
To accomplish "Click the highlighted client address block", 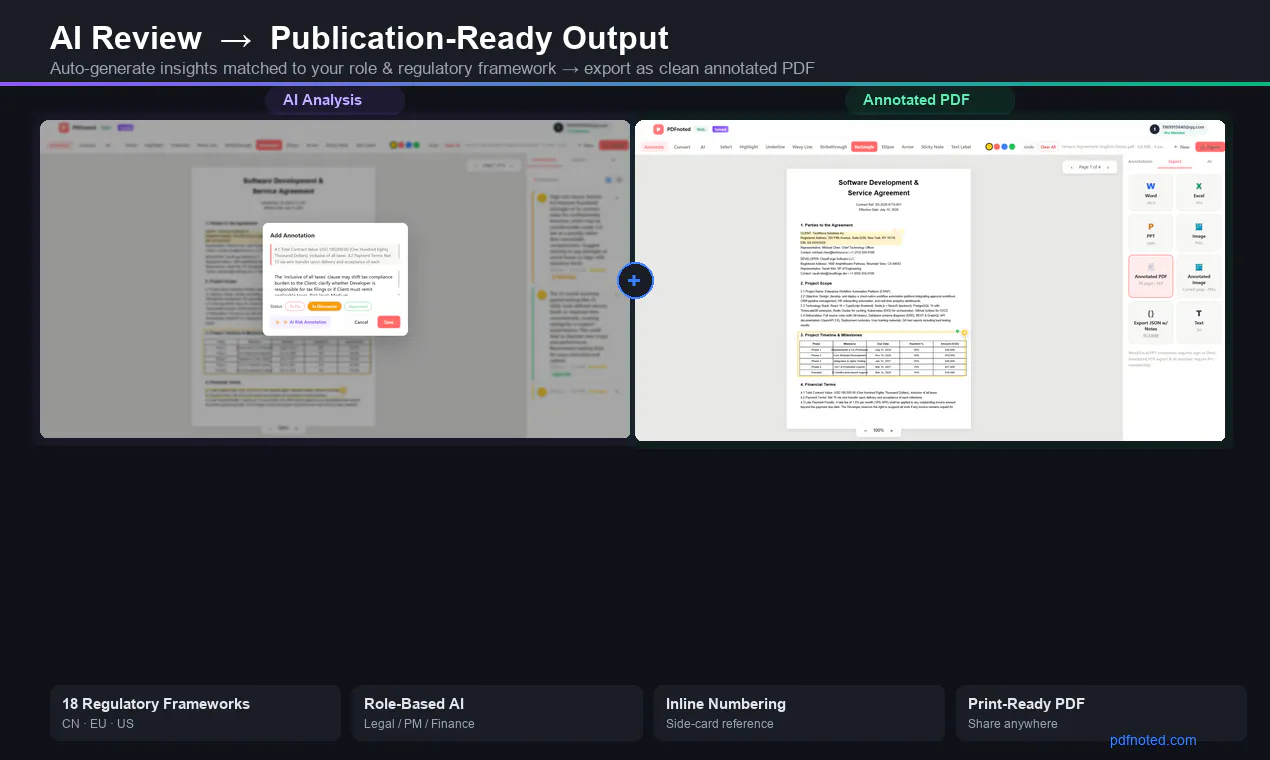I will pos(851,237).
